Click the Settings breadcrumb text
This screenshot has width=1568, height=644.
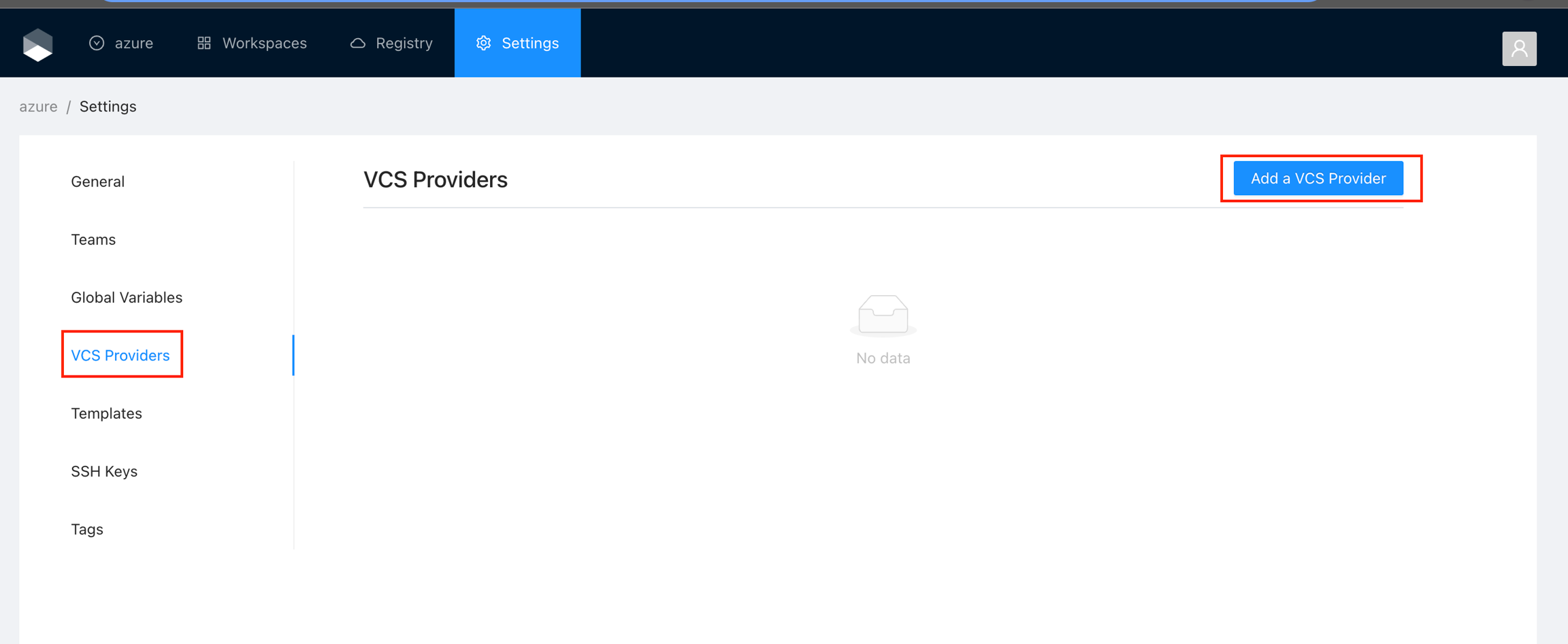coord(108,107)
